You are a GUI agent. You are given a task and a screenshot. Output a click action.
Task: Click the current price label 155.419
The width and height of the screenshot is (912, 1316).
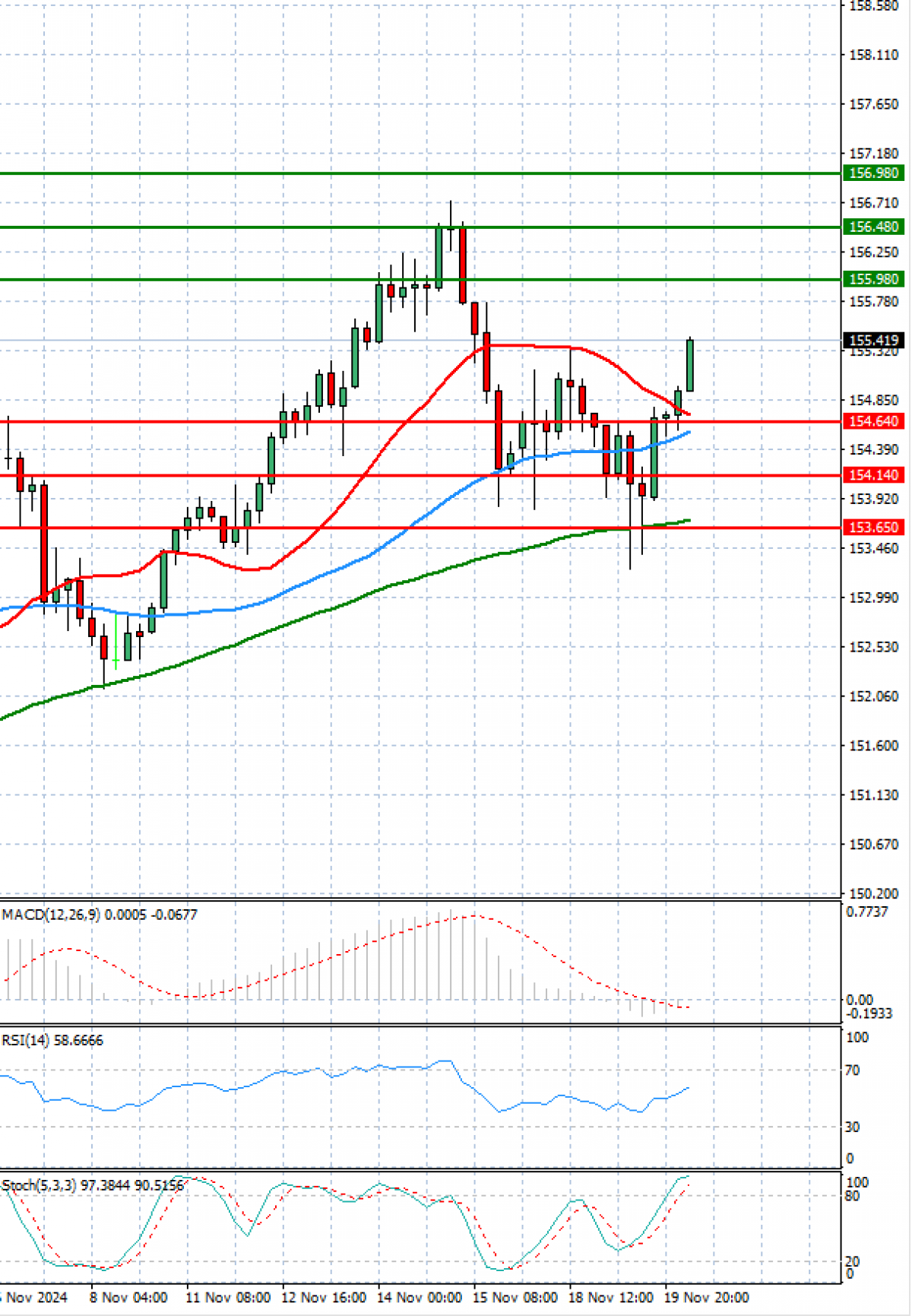point(873,341)
